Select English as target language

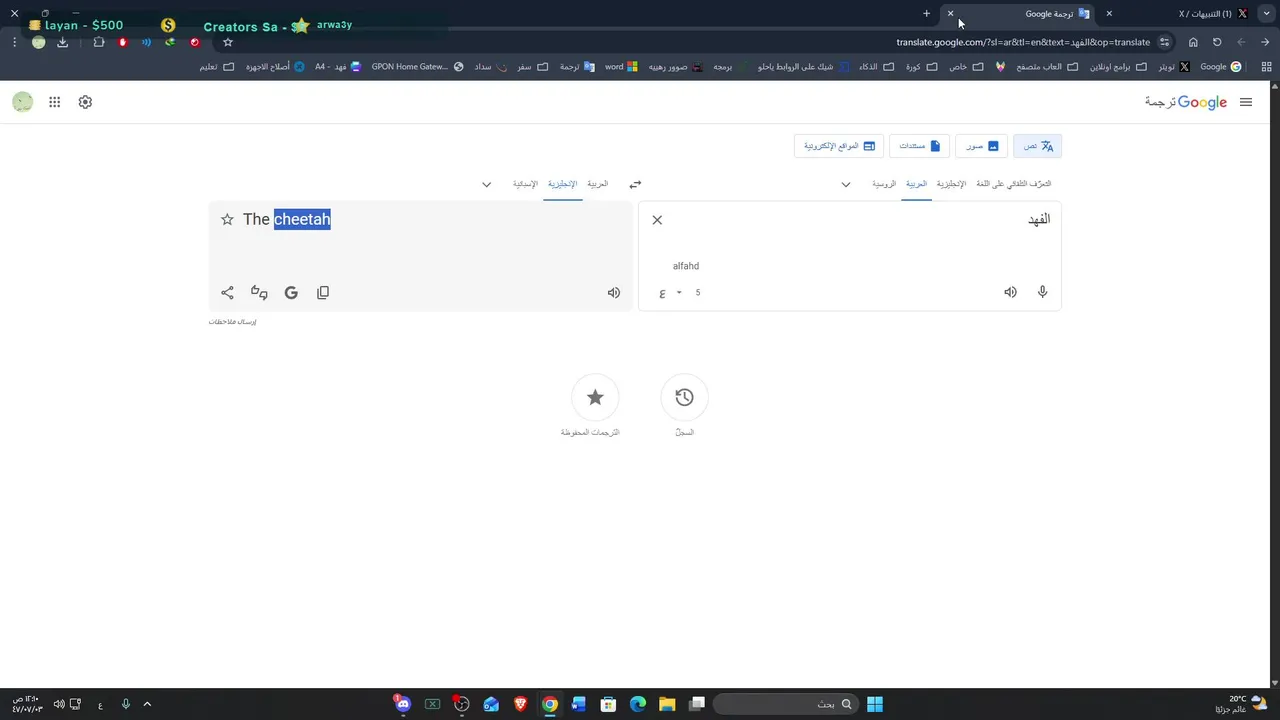(x=563, y=184)
